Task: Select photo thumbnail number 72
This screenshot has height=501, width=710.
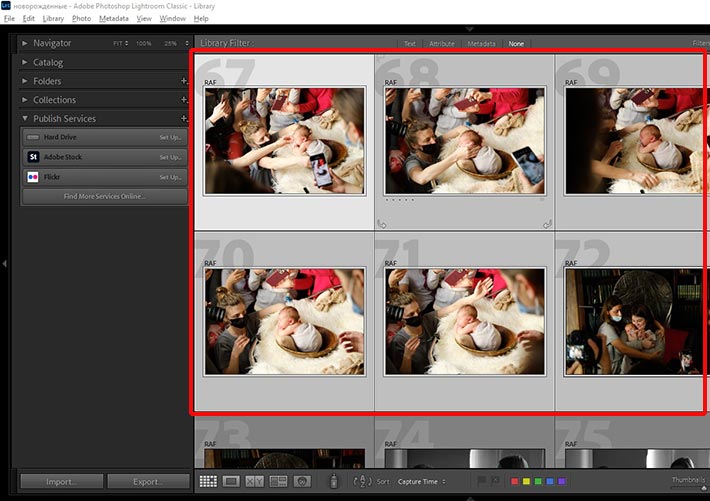Action: [636, 322]
